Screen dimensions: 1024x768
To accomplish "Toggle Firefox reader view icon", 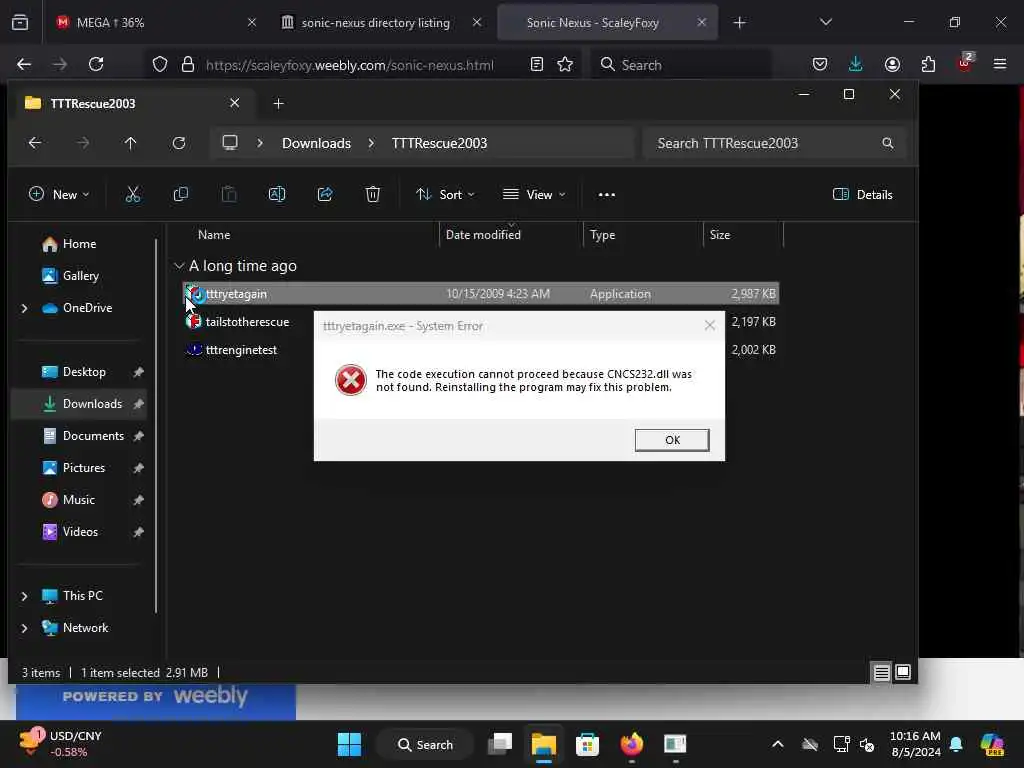I will point(537,64).
